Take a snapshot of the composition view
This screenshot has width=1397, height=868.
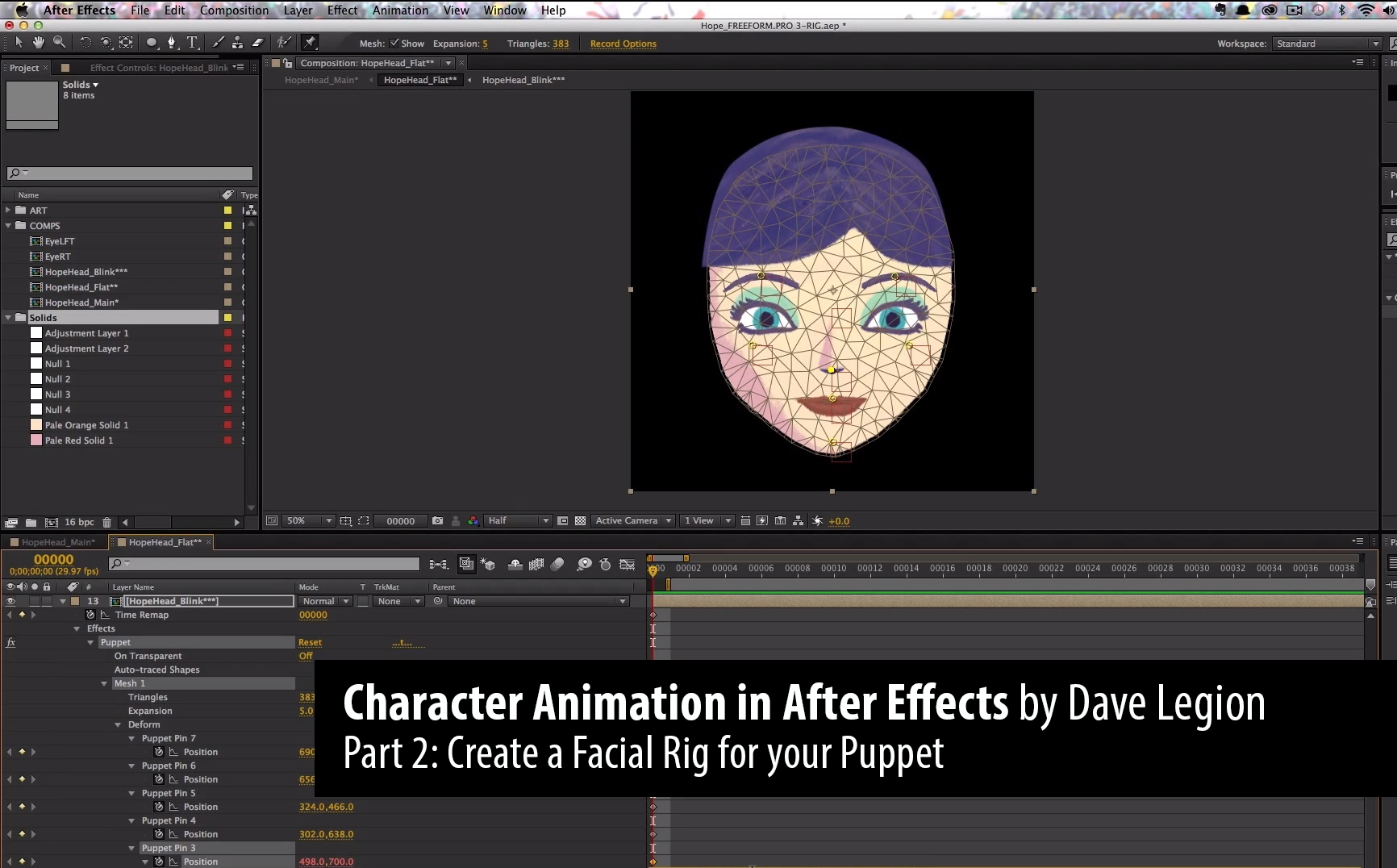(438, 520)
